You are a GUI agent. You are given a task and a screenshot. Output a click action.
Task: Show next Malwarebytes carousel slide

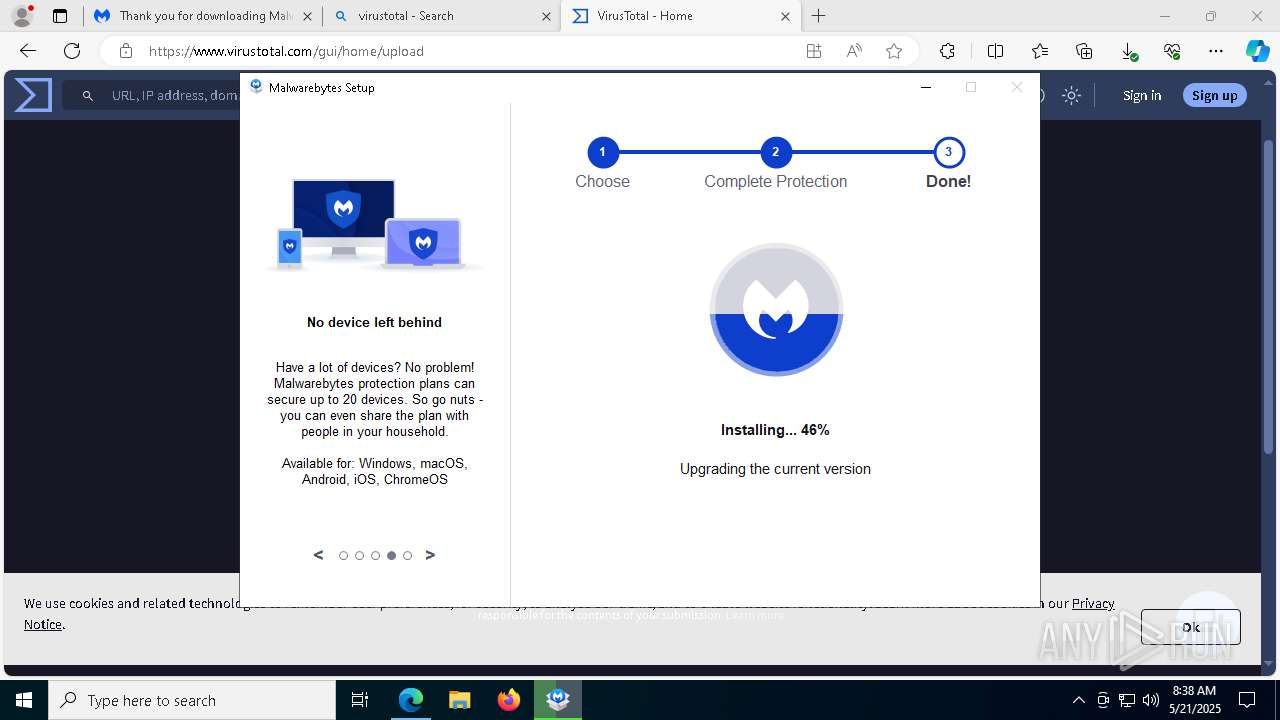[x=430, y=555]
